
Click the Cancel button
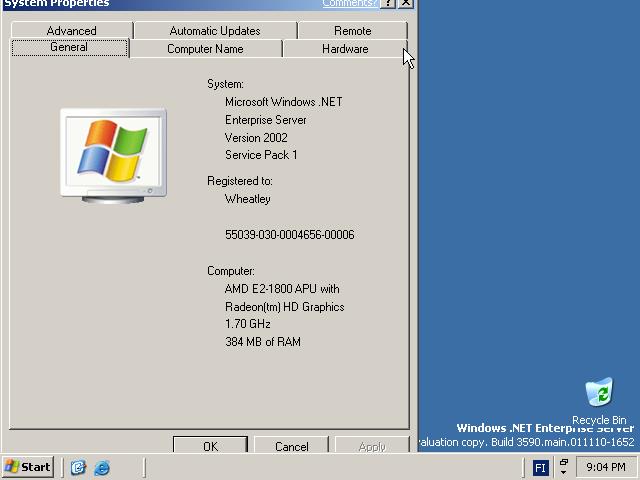pos(291,446)
